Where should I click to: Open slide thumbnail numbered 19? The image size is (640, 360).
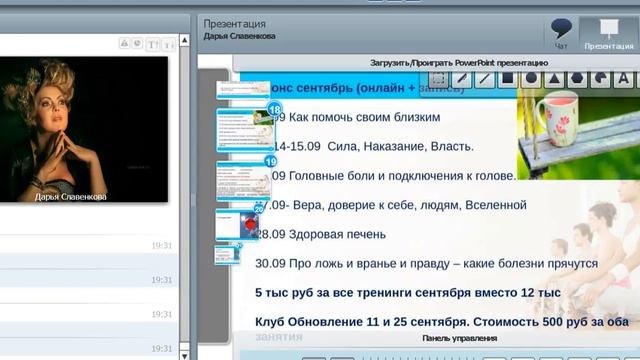(244, 181)
